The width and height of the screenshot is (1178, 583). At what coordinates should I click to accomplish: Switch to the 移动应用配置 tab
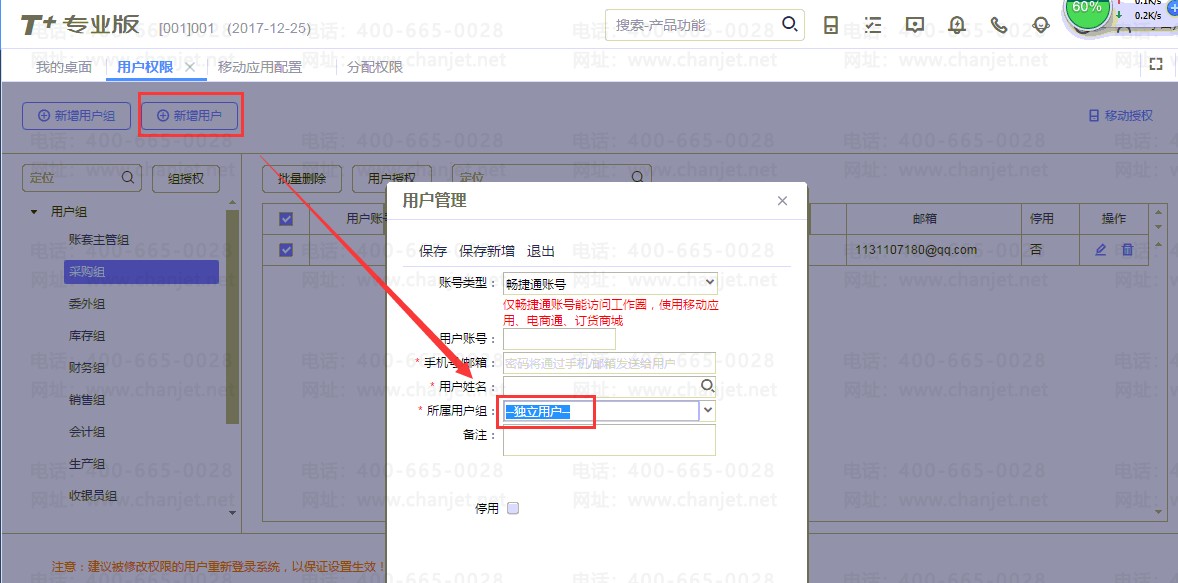point(259,67)
